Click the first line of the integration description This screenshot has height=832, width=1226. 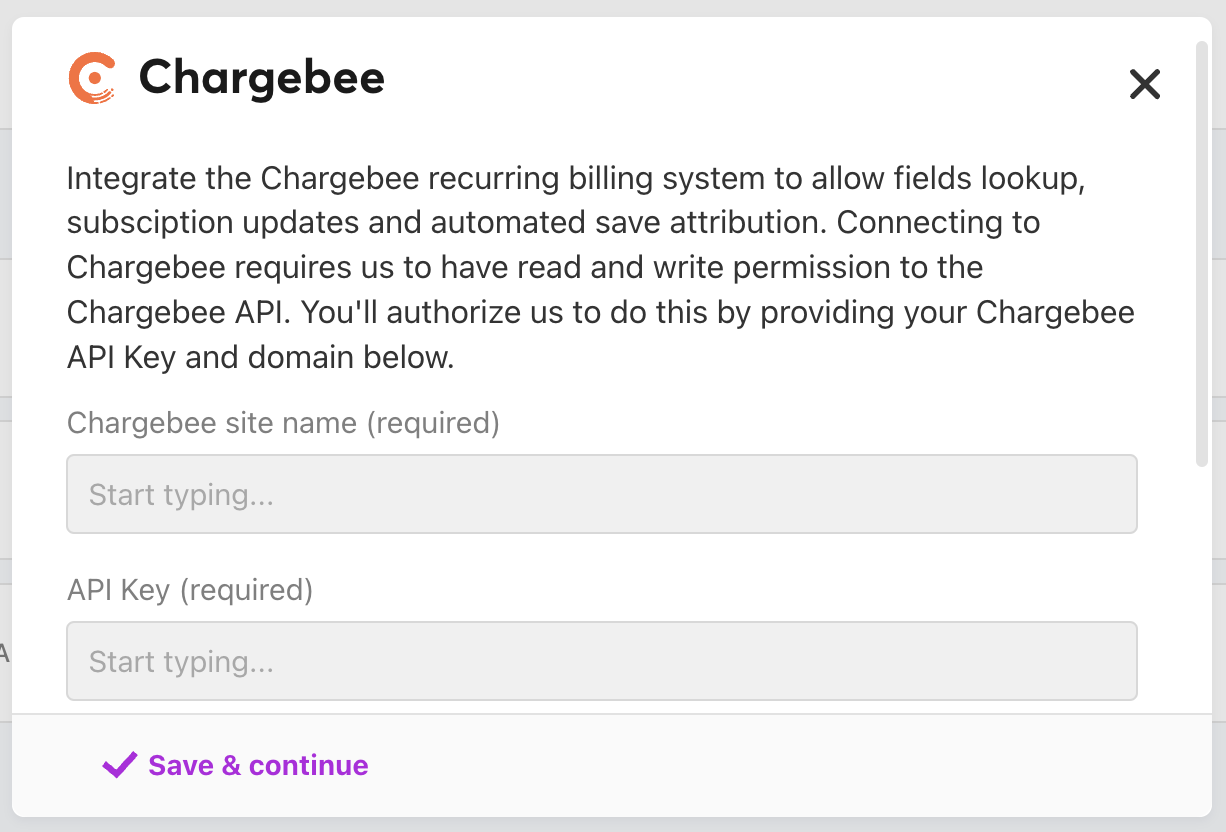pos(576,178)
